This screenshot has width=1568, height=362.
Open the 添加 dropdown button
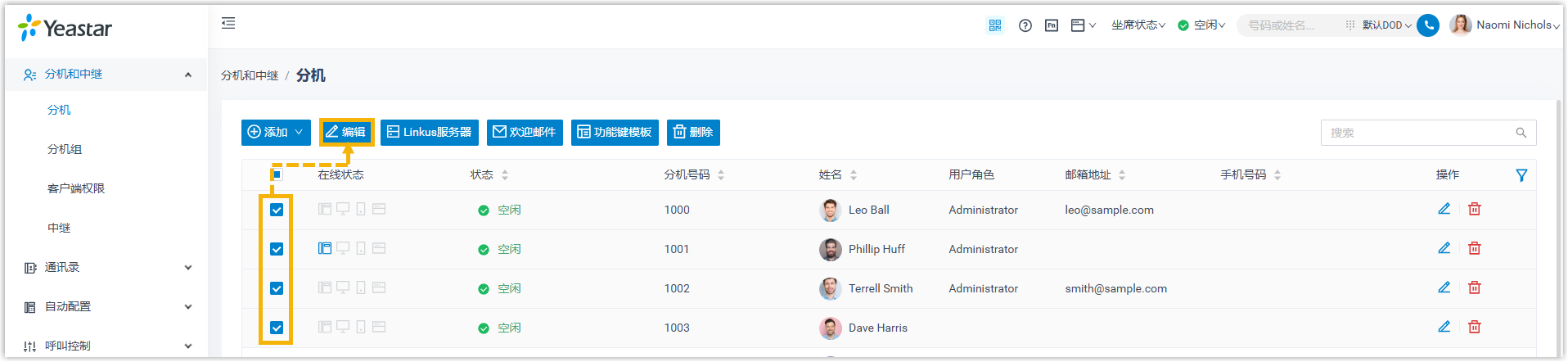tap(276, 133)
